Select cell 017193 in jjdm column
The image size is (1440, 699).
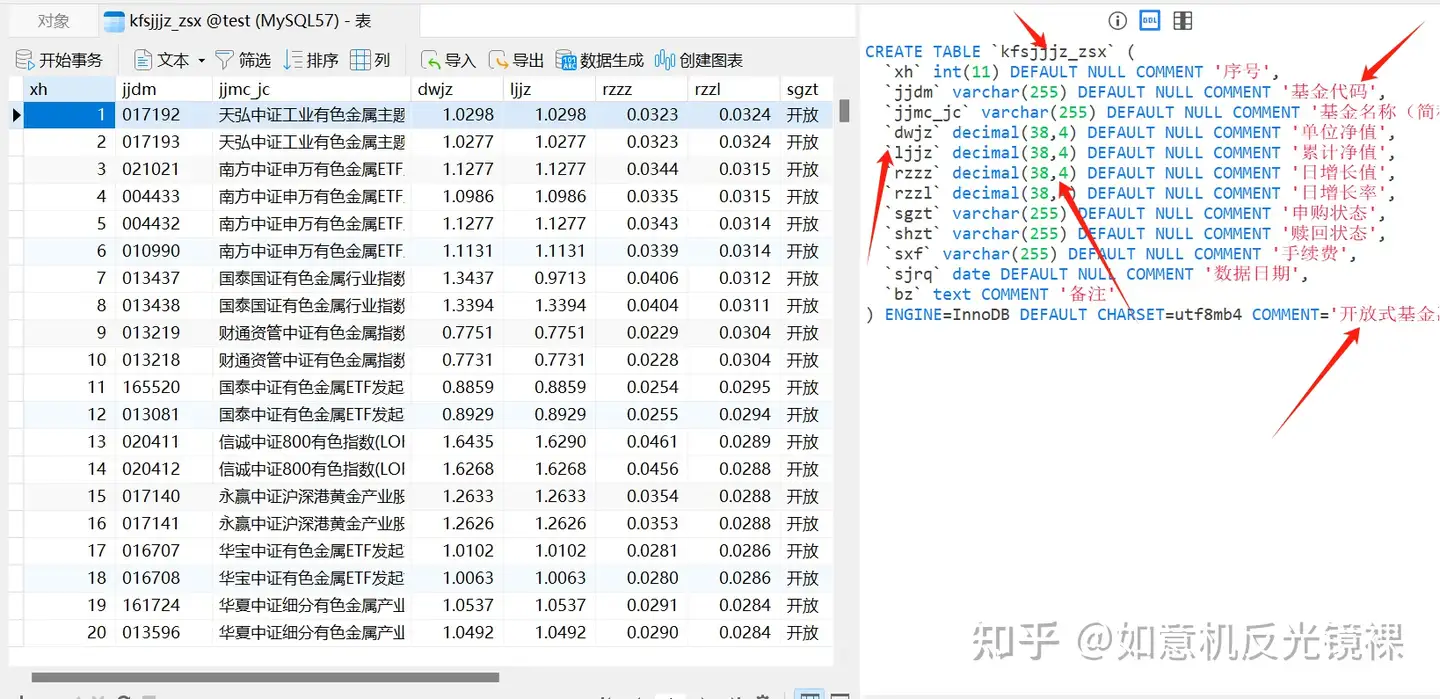(163, 142)
